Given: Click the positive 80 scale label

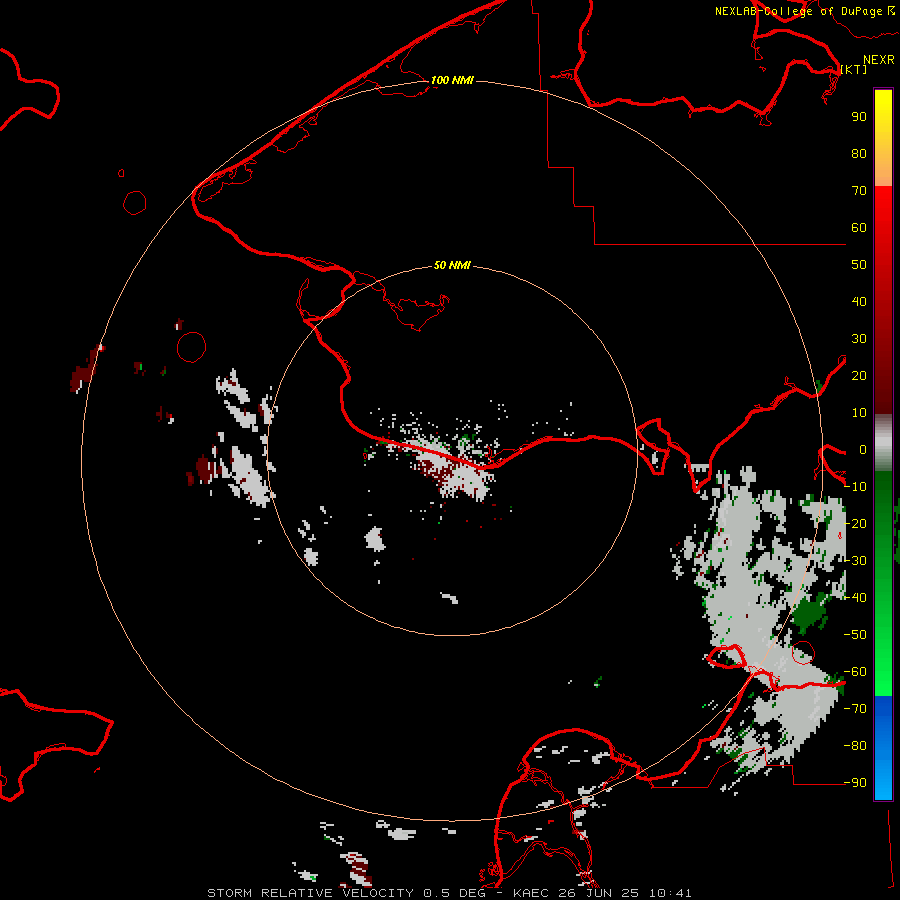Looking at the screenshot, I should tap(859, 154).
